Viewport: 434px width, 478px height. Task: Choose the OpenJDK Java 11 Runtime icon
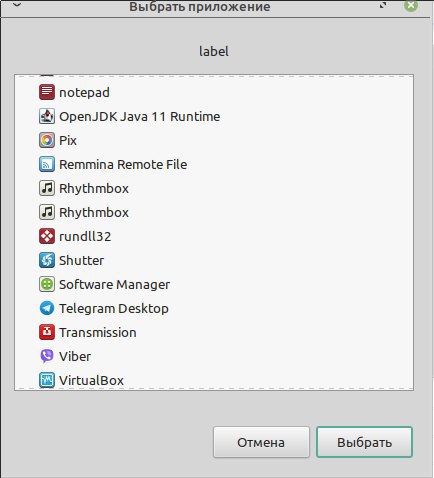[47, 116]
